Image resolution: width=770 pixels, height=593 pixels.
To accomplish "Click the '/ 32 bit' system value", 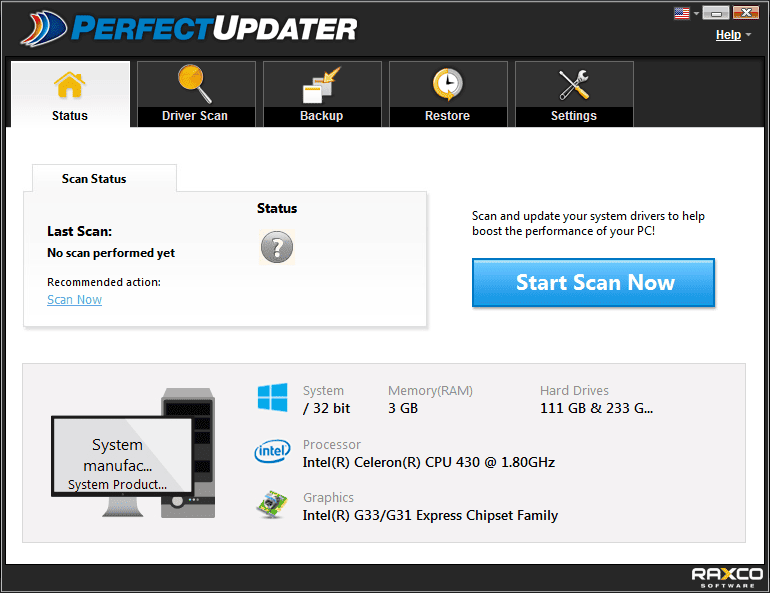I will click(x=327, y=408).
